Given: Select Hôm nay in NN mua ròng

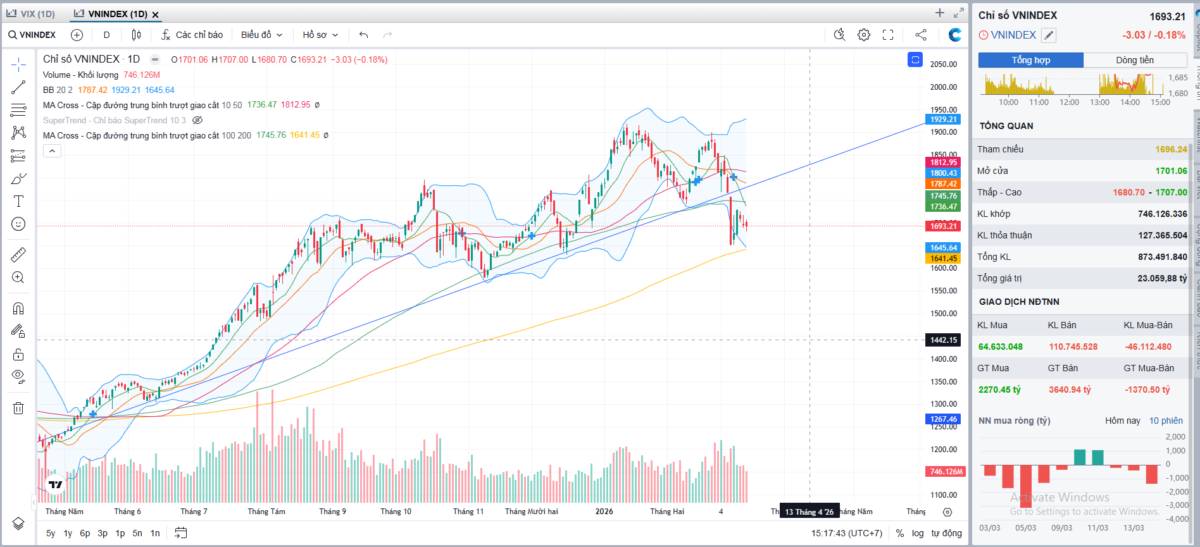Looking at the screenshot, I should pyautogui.click(x=1122, y=421).
